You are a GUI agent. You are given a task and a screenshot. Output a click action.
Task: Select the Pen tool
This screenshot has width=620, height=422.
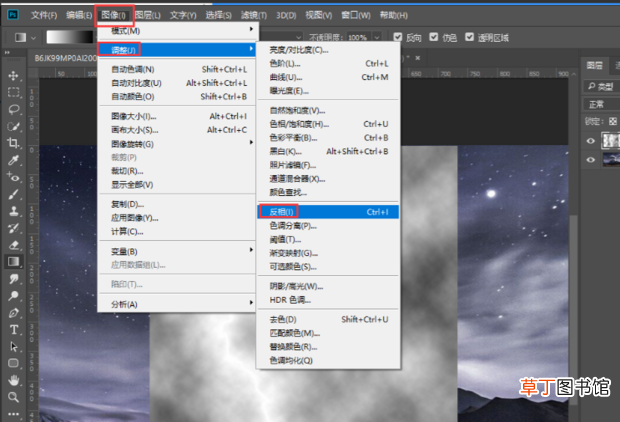click(13, 312)
